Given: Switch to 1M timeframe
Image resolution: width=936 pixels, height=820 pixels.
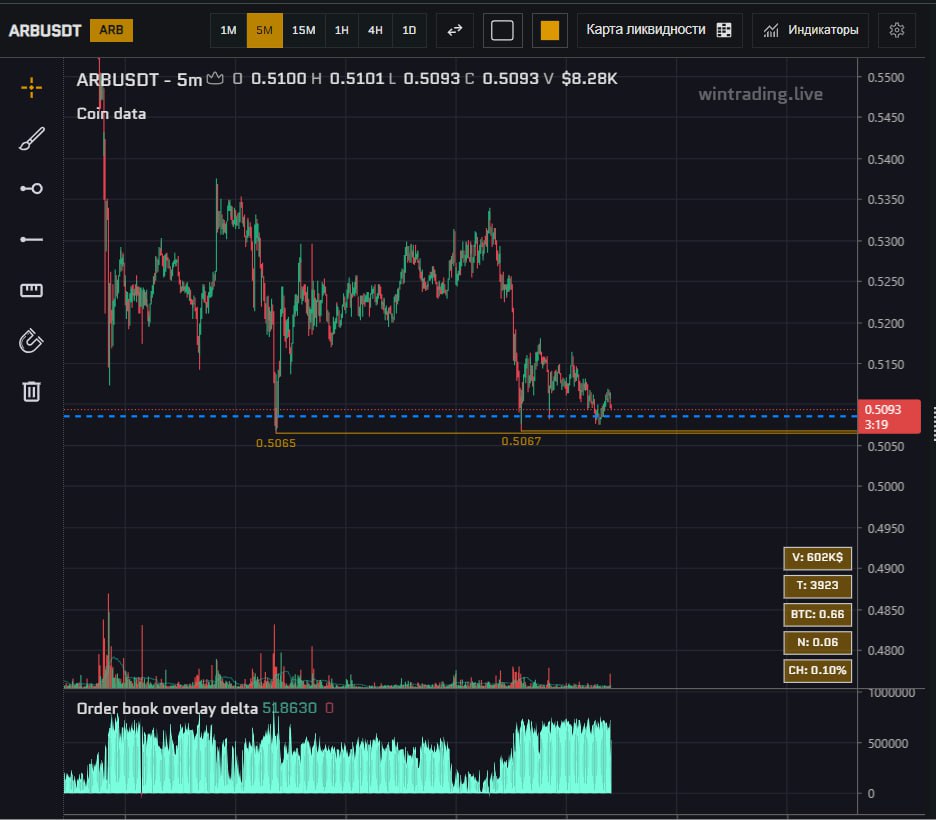Looking at the screenshot, I should point(228,30).
